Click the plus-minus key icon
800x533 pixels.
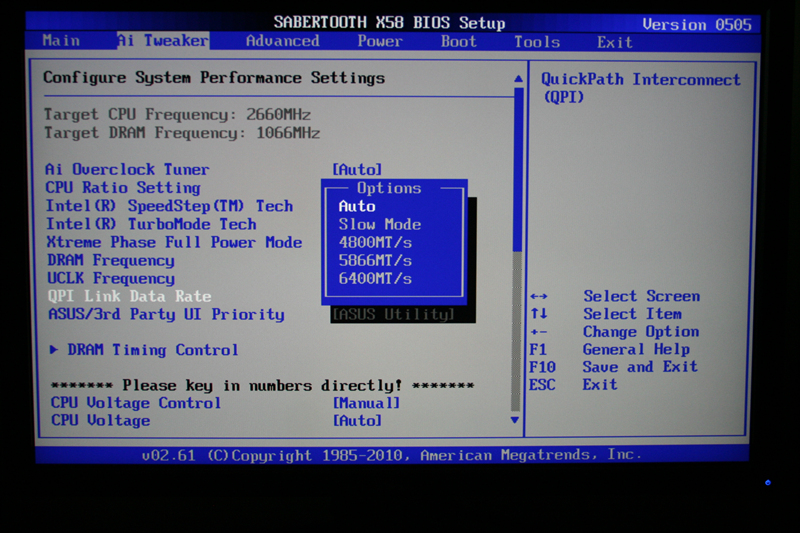tap(539, 332)
